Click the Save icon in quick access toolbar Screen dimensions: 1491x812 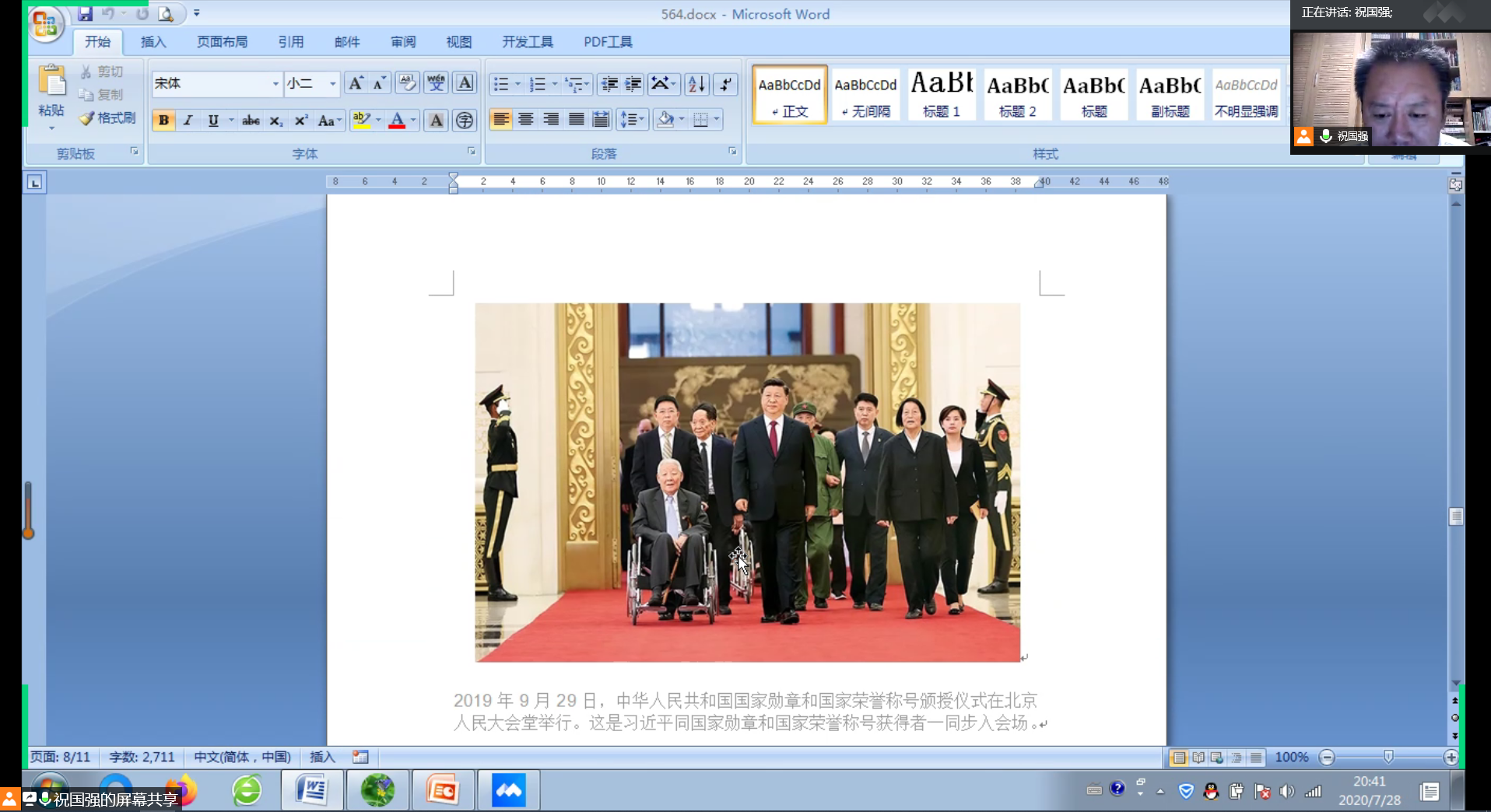pos(85,13)
